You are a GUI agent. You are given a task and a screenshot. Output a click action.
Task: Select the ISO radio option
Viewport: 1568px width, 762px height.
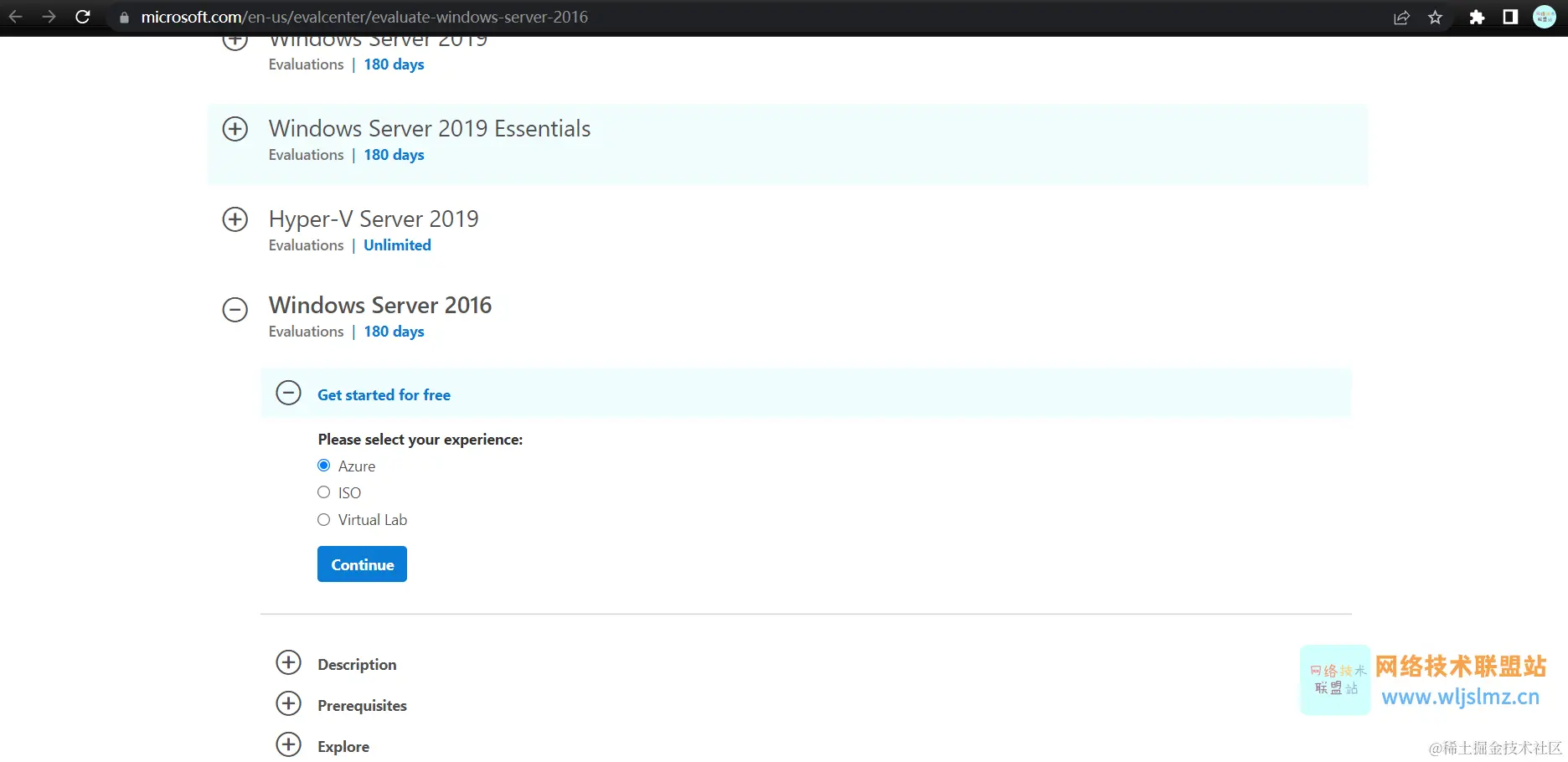coord(324,492)
